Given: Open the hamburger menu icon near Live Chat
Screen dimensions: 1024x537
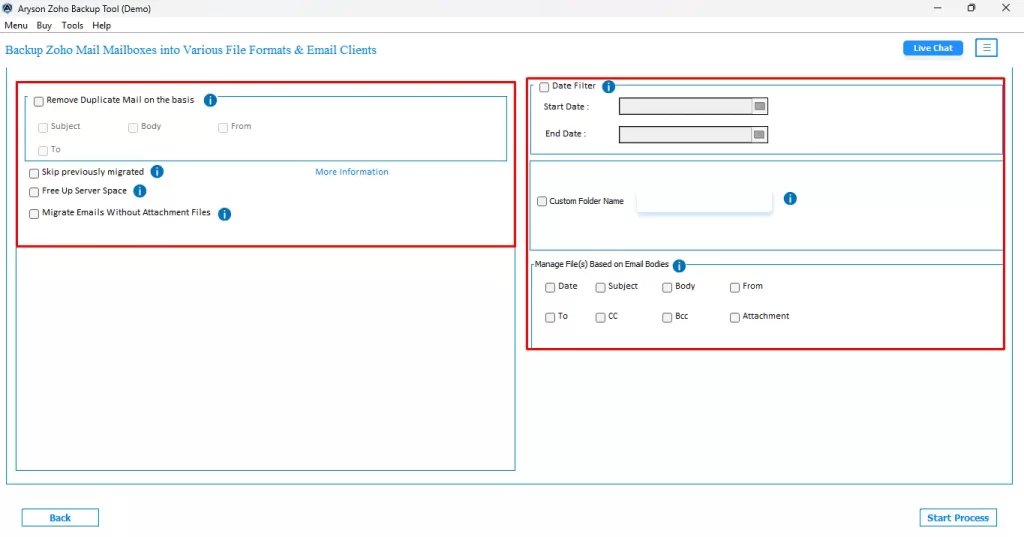Looking at the screenshot, I should [x=986, y=48].
